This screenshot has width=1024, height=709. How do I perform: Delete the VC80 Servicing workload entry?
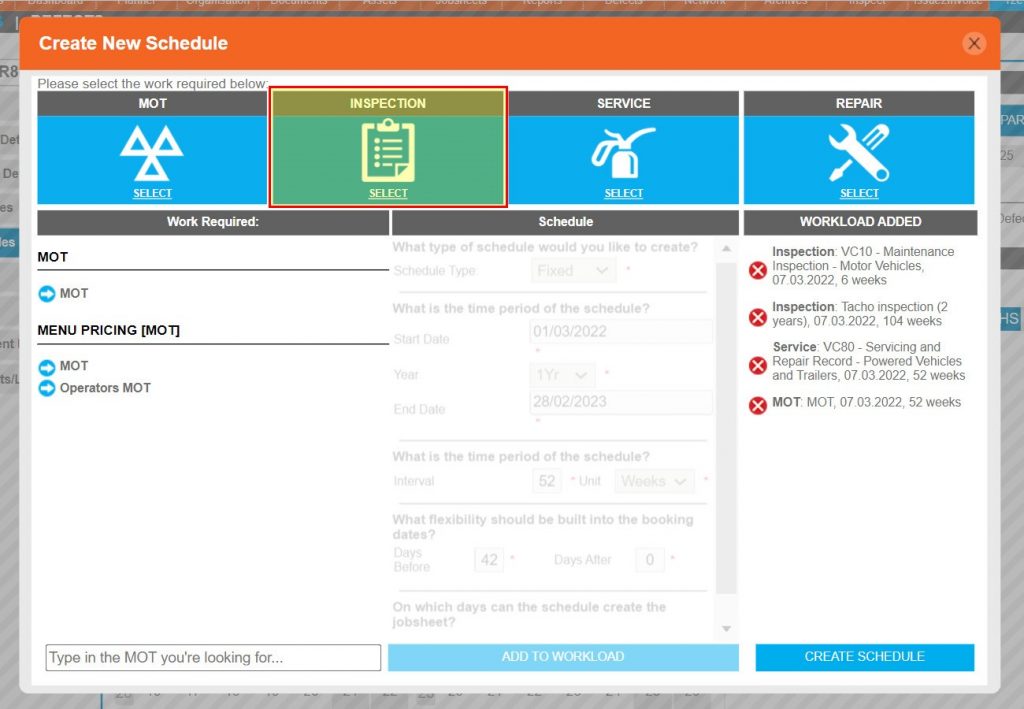pyautogui.click(x=757, y=366)
